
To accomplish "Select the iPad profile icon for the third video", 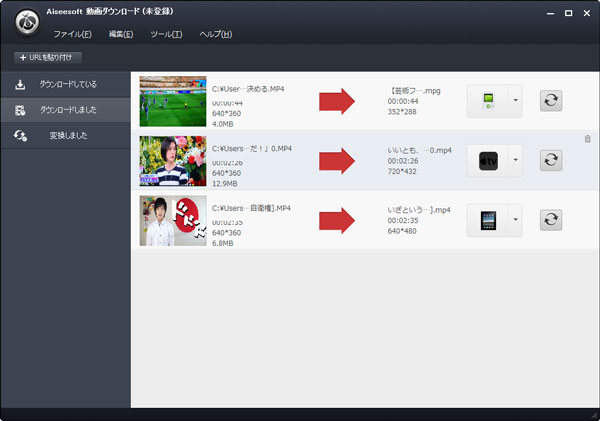I will [x=487, y=220].
